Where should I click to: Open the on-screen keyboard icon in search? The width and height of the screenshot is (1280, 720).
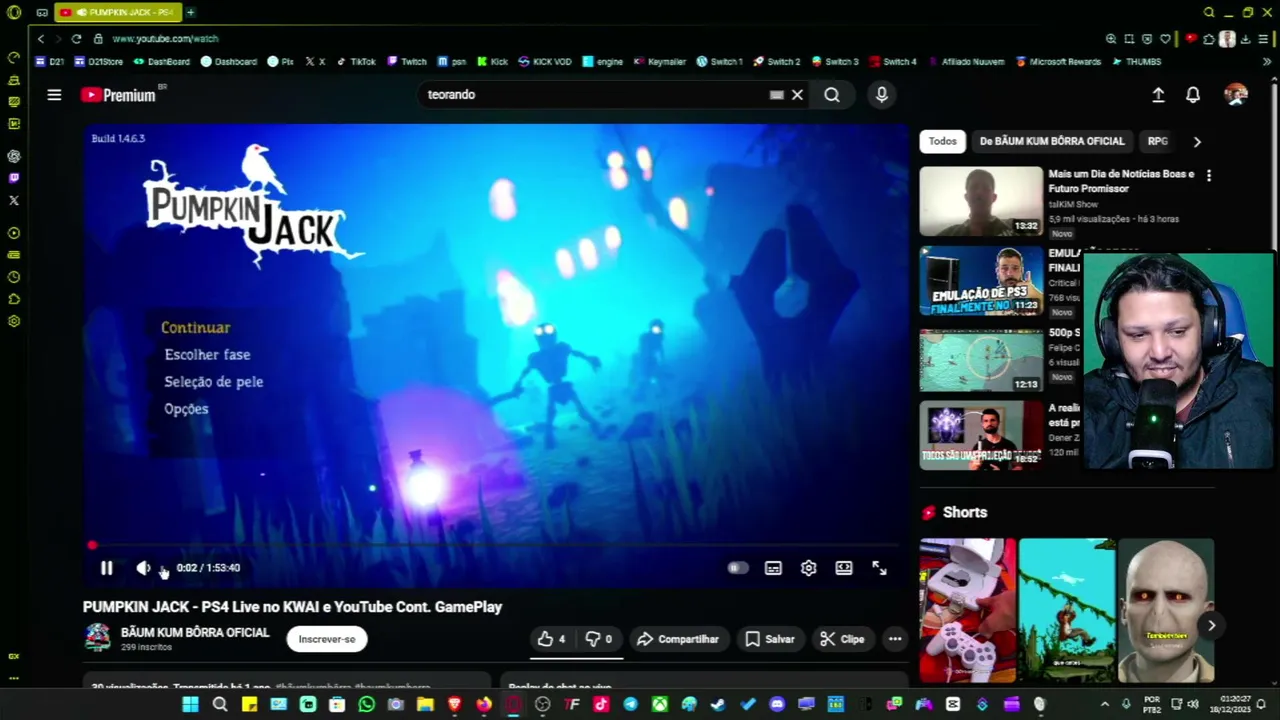(x=777, y=95)
